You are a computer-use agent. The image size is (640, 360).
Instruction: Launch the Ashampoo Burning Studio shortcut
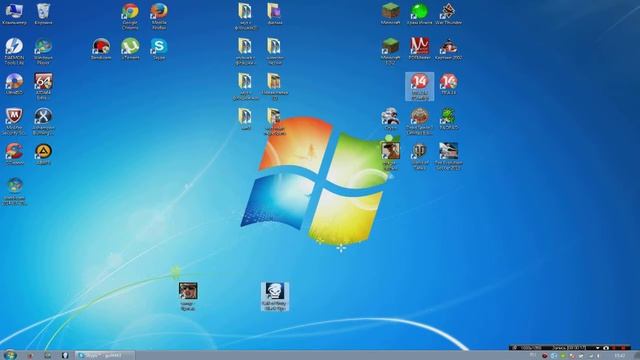43,122
